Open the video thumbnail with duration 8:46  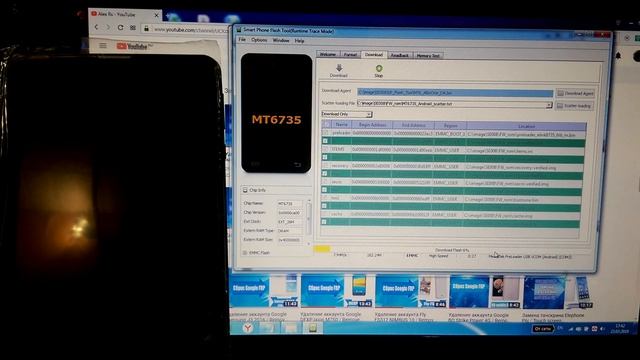point(410,291)
